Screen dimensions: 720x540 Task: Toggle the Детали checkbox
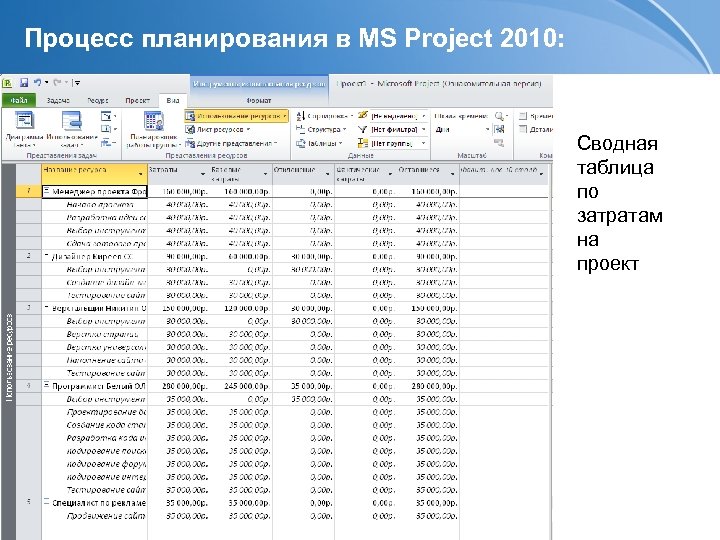point(523,129)
